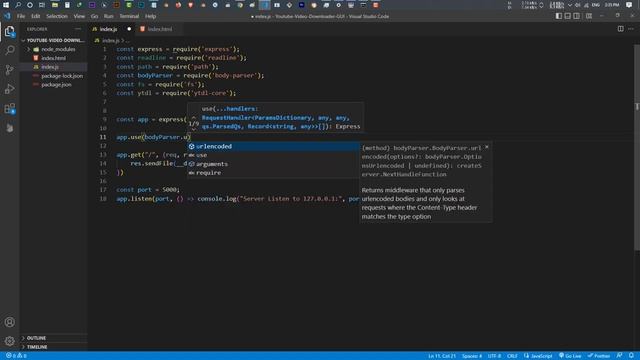640x360 pixels.
Task: Open notifications bell in status bar
Action: pos(631,356)
